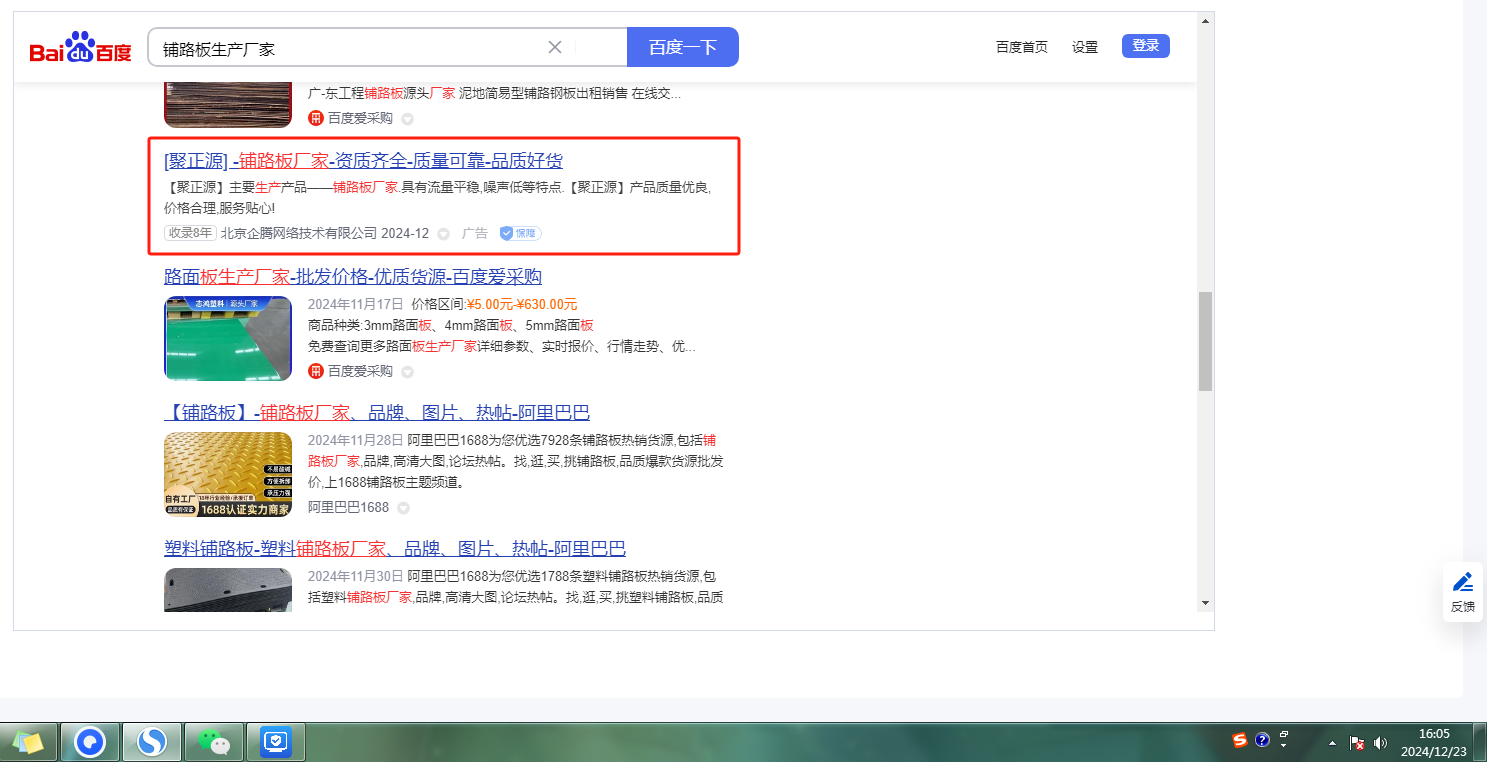Click the page scrollbar thumb
The width and height of the screenshot is (1487, 762).
click(x=1205, y=341)
